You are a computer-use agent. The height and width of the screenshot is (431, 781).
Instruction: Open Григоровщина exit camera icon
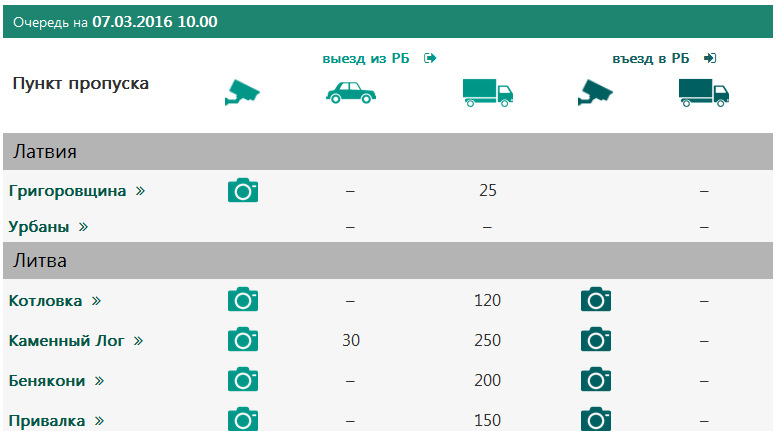(243, 190)
